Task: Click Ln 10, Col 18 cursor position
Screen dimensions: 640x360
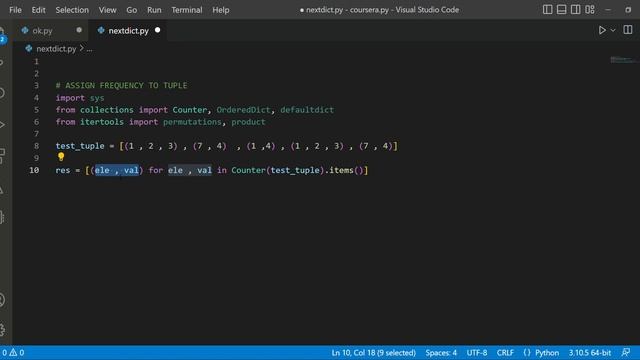Action: click(373, 353)
